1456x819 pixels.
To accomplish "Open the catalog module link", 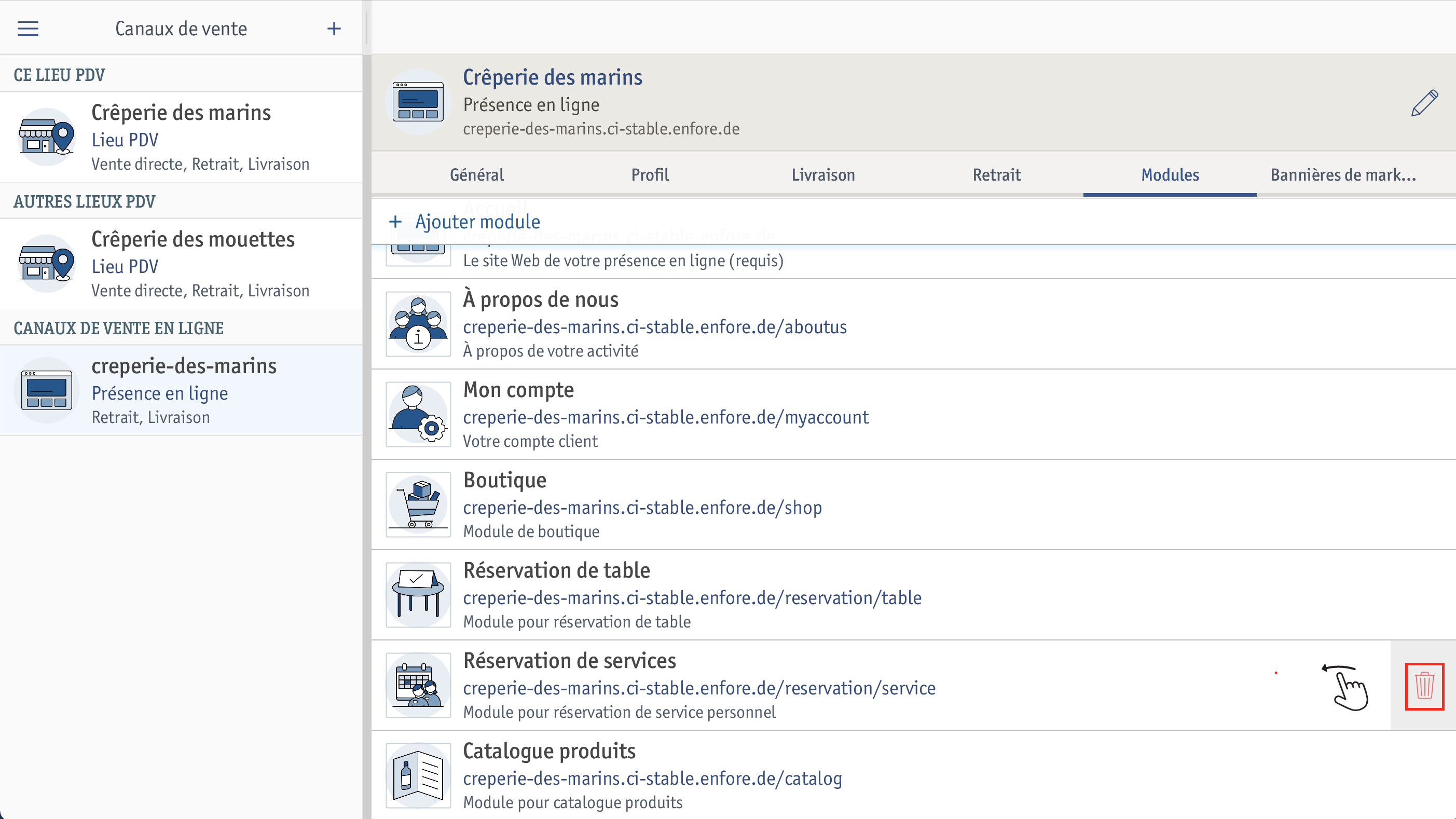I will [x=652, y=779].
